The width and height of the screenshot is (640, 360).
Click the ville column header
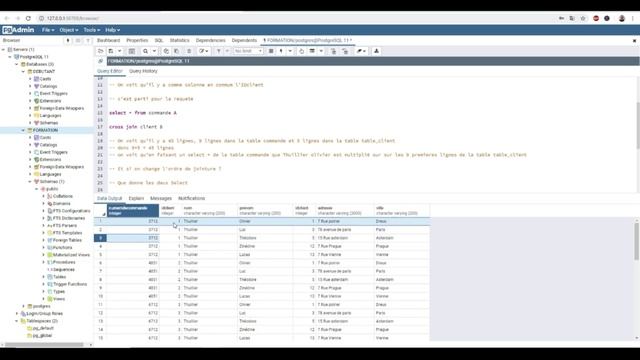point(402,211)
